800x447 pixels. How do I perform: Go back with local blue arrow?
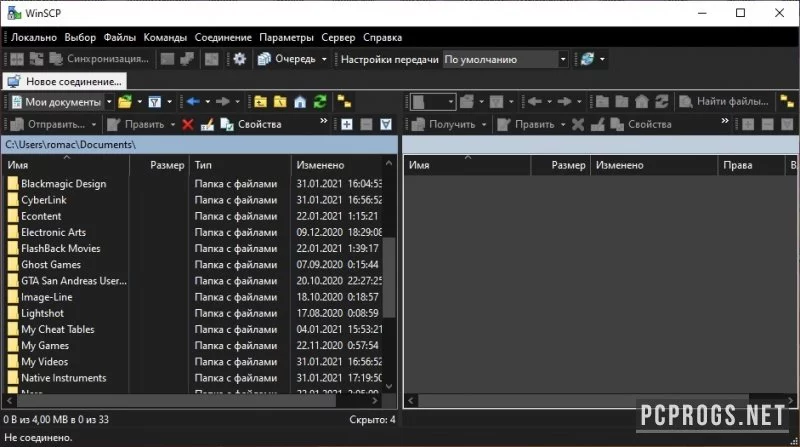coord(193,102)
